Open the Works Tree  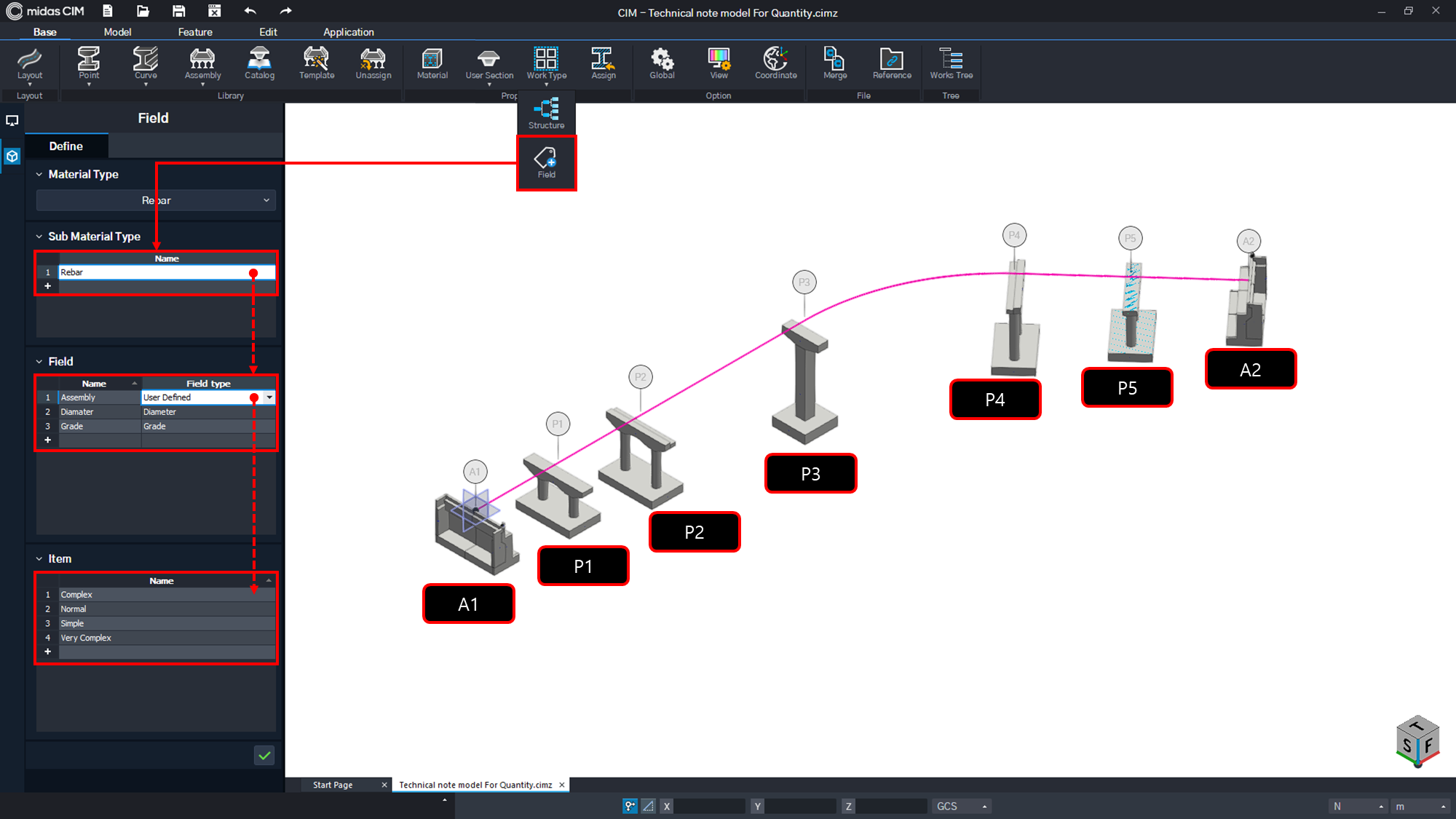coord(951,64)
